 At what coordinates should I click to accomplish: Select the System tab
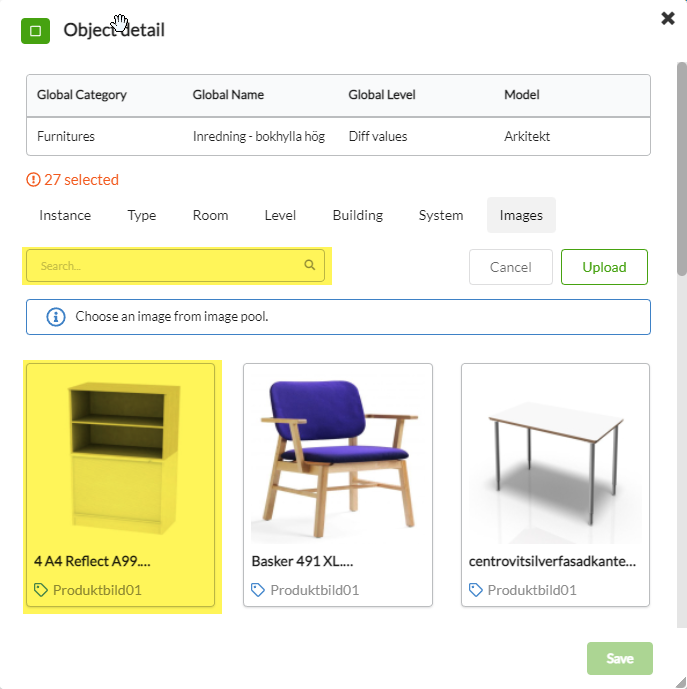click(x=441, y=215)
